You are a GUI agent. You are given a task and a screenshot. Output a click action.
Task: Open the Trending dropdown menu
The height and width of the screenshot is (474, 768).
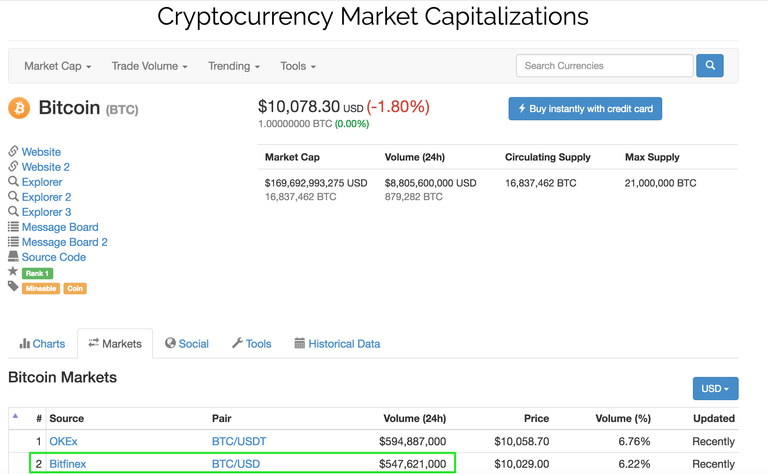[233, 66]
